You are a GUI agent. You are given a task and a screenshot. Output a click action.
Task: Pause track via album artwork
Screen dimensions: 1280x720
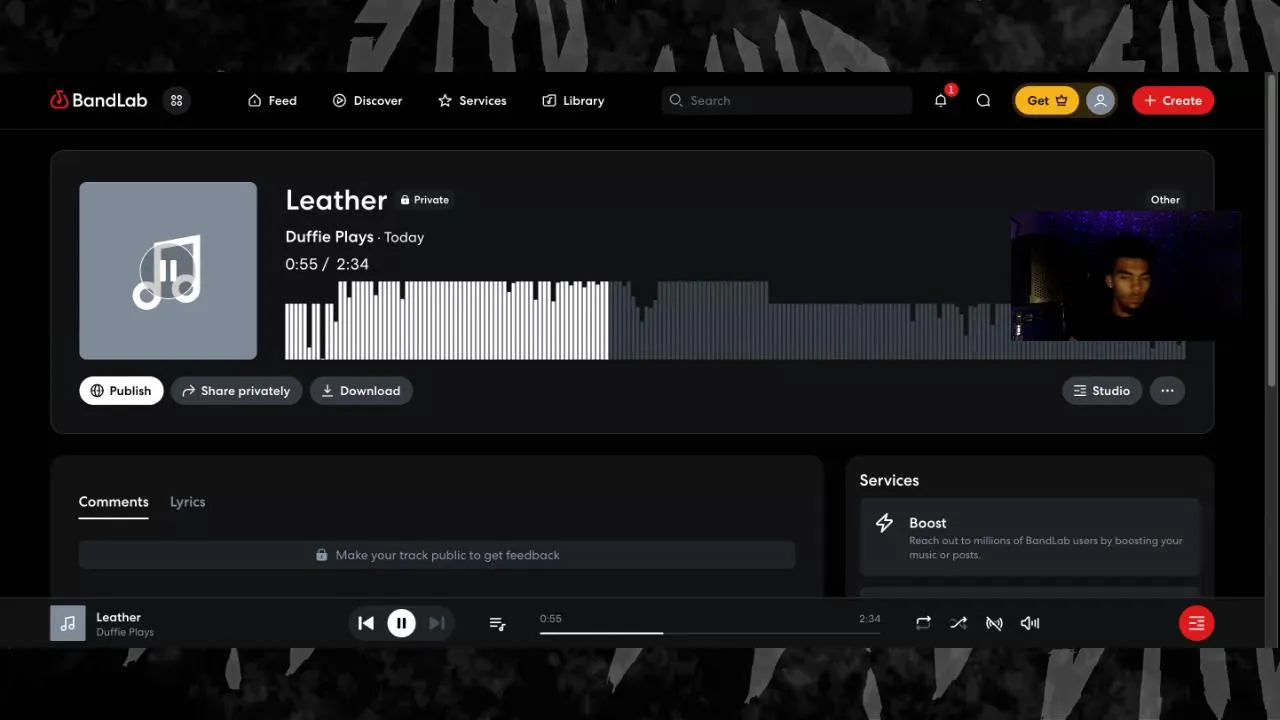[168, 270]
